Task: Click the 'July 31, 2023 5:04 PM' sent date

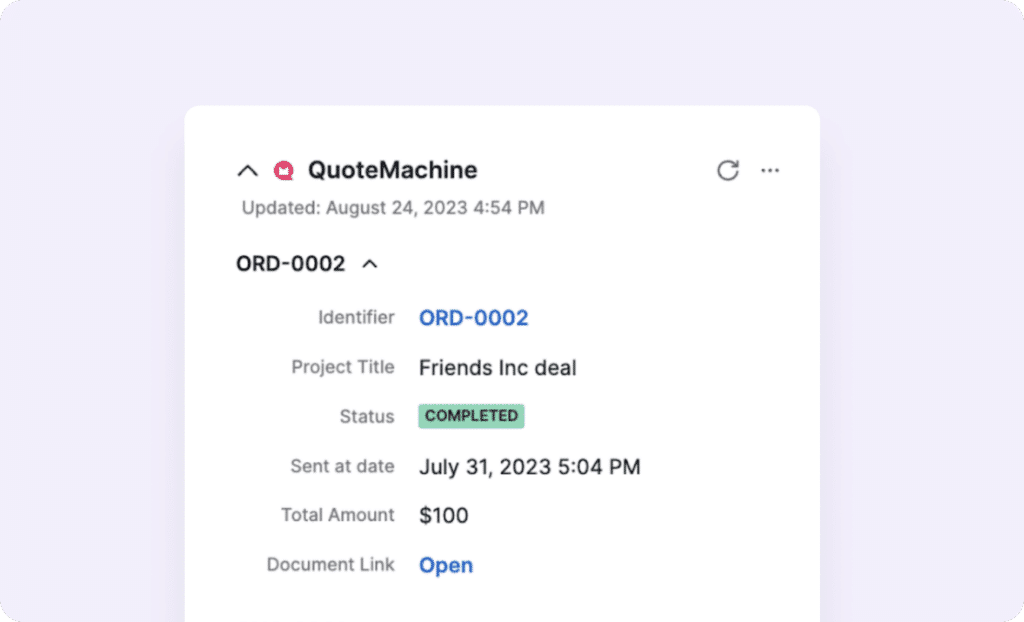Action: [x=530, y=466]
